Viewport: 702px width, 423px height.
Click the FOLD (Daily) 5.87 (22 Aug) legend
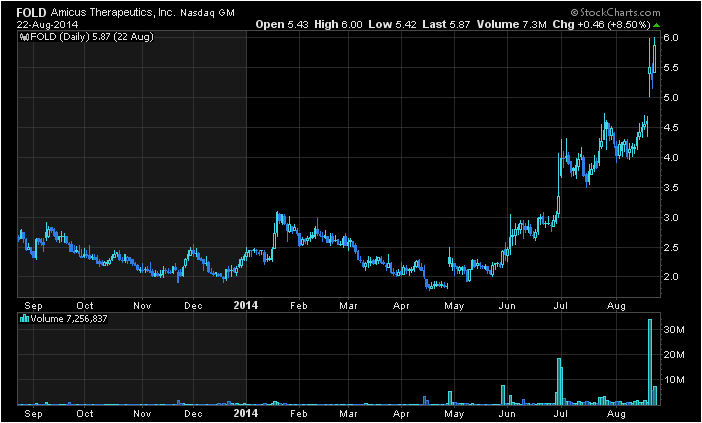(x=91, y=37)
